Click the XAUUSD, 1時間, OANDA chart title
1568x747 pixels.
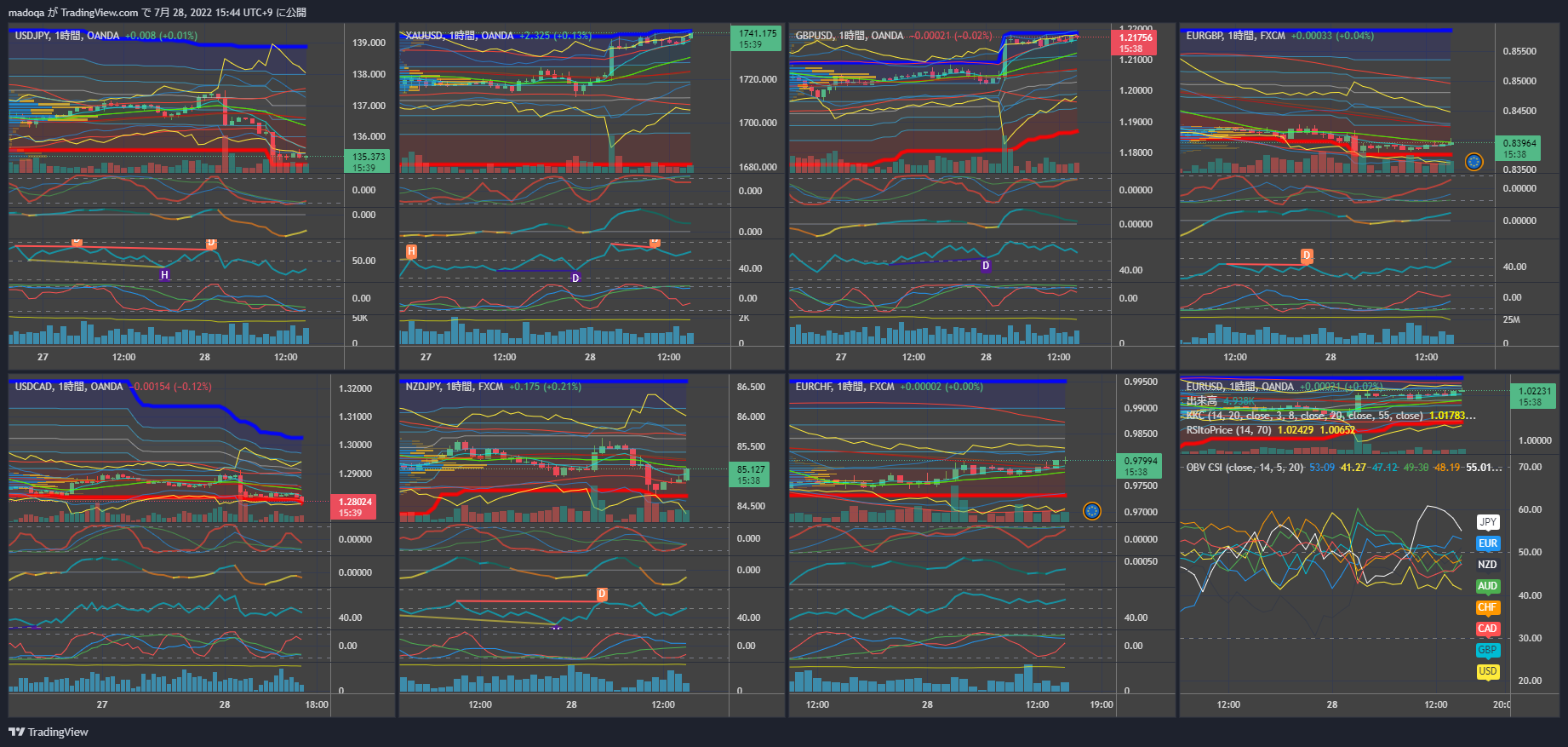(x=460, y=36)
